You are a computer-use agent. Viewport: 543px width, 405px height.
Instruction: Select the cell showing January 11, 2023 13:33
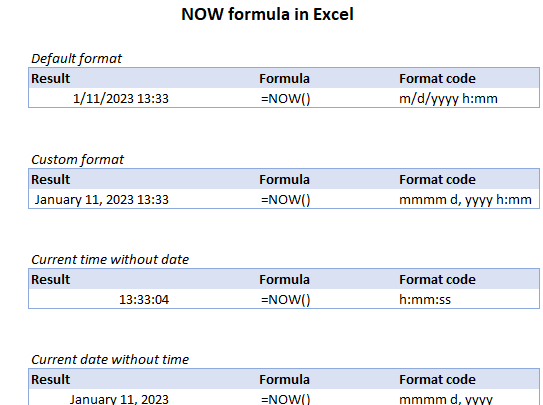101,200
